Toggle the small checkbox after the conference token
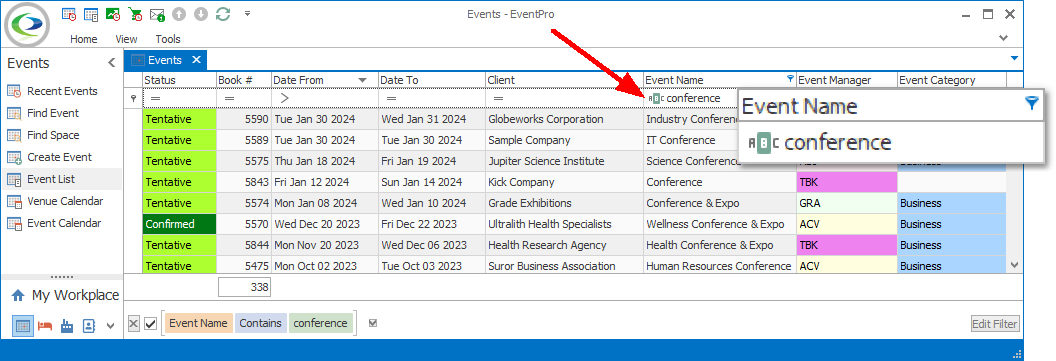 click(373, 323)
